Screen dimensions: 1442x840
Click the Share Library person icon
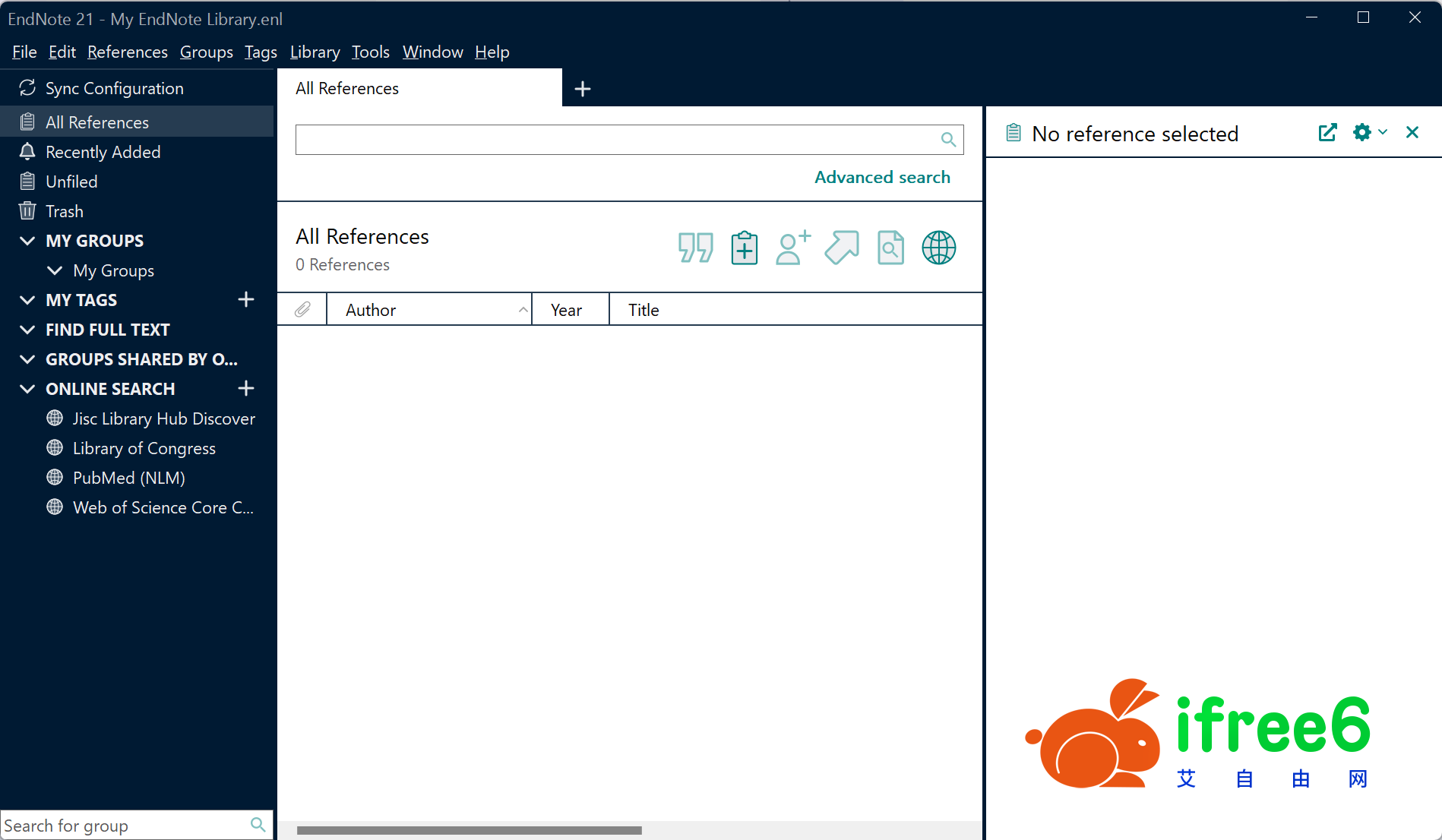click(x=792, y=248)
